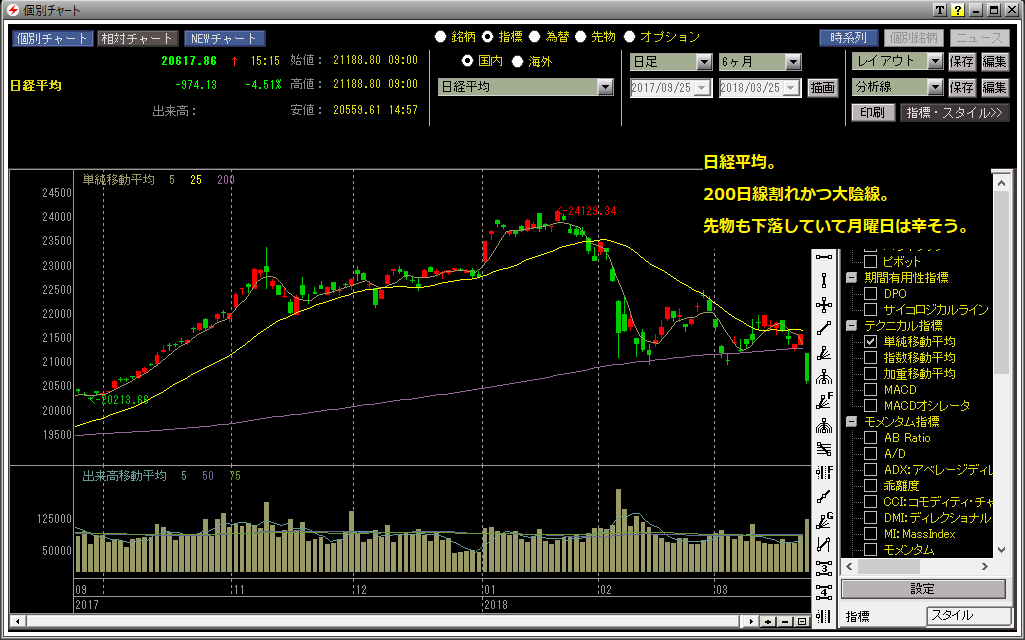Collapse the テクニカル指標 tree group
This screenshot has width=1025, height=640.
(x=851, y=326)
